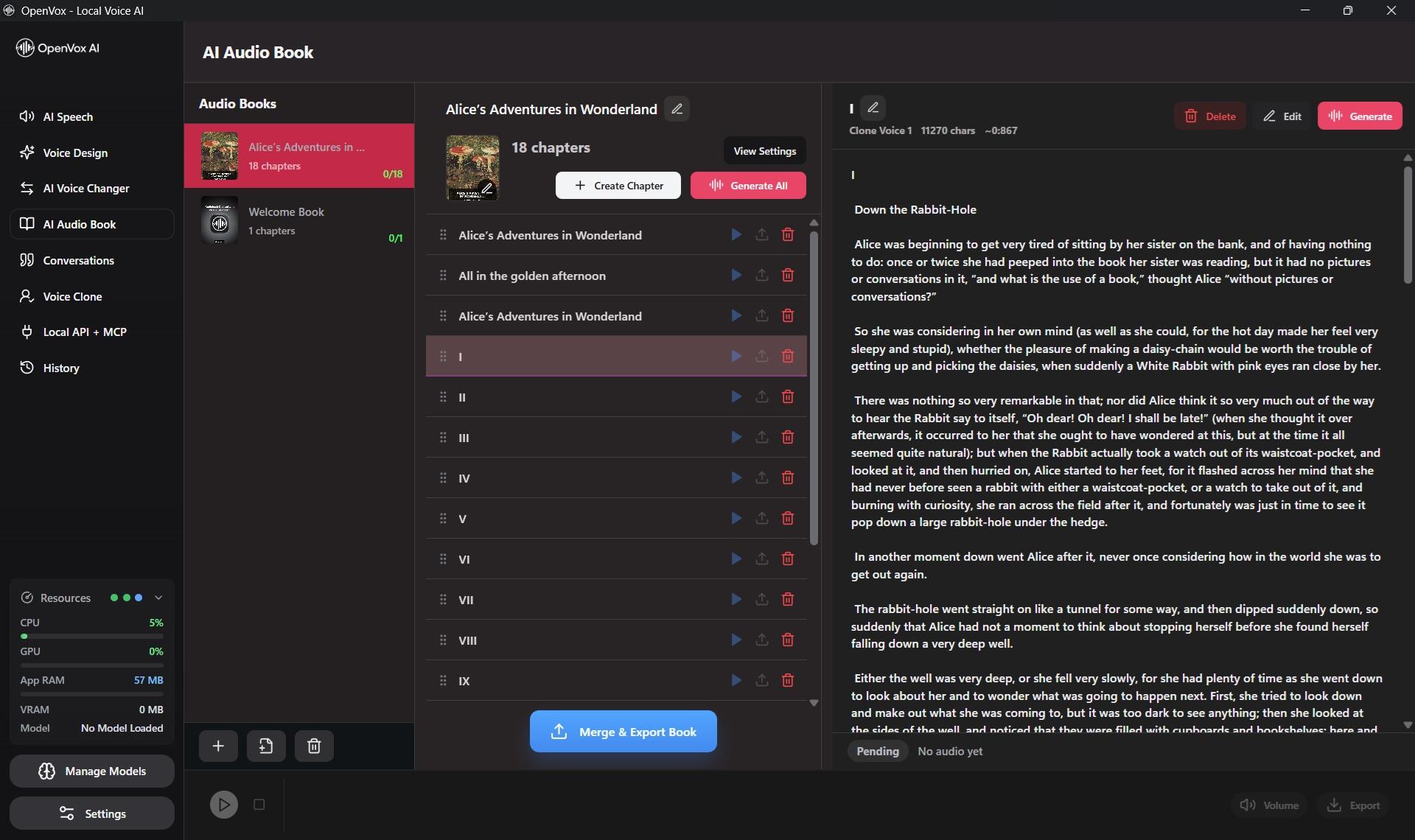Open Local API + MCP page

click(x=91, y=332)
